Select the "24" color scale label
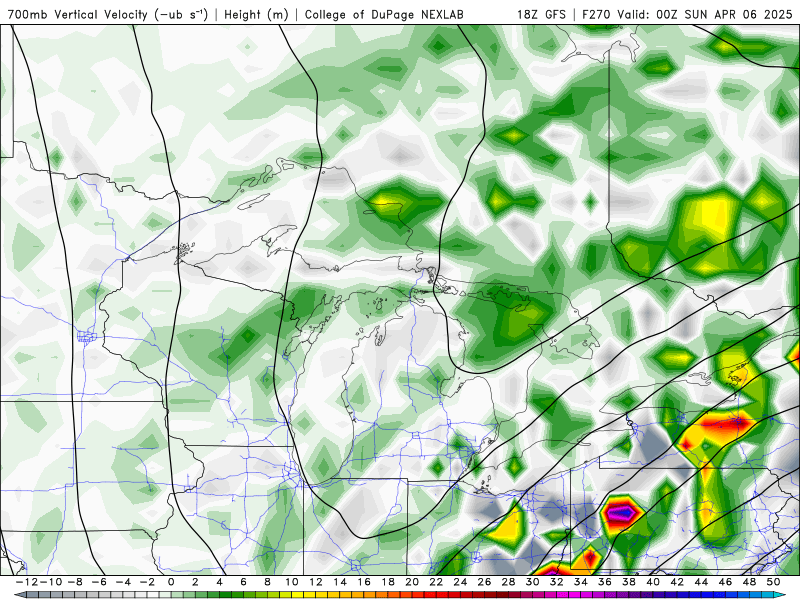This screenshot has width=800, height=600. [460, 582]
